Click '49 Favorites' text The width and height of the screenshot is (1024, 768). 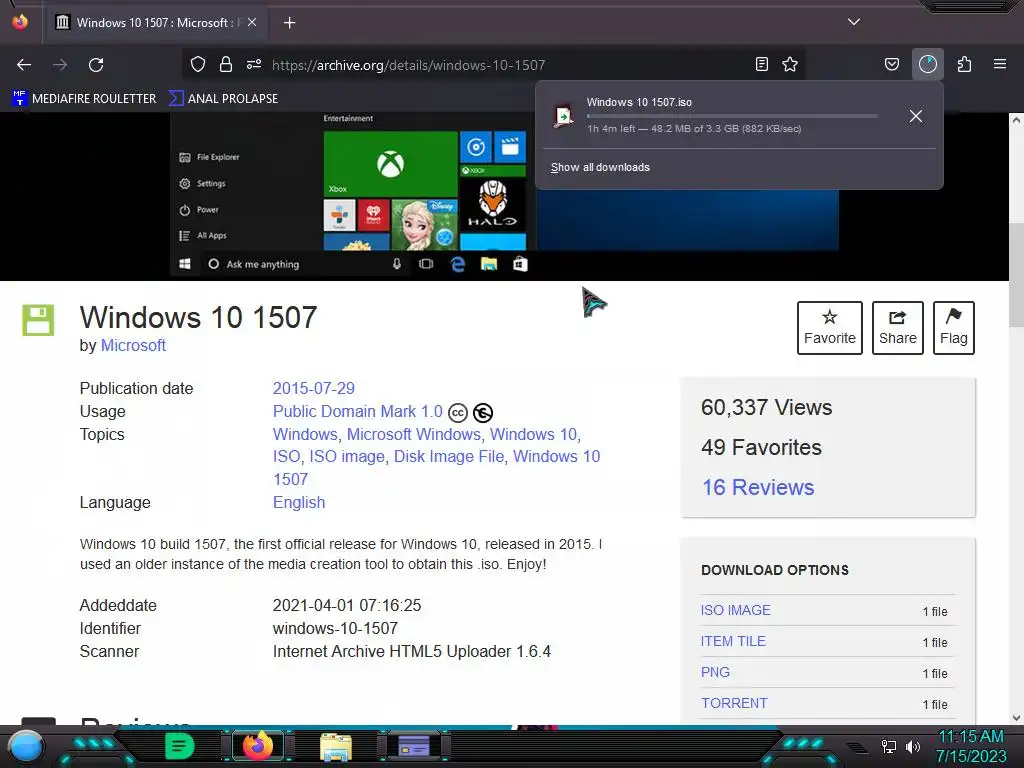tap(761, 447)
